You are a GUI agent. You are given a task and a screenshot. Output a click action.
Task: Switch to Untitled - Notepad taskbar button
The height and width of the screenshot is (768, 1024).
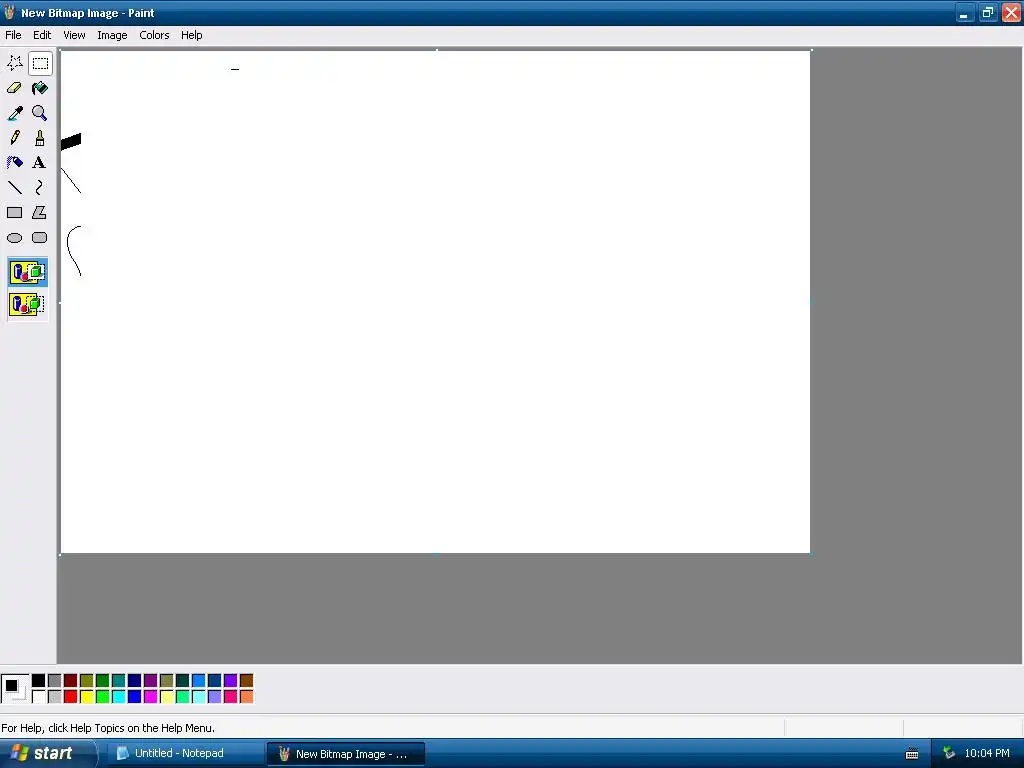[x=185, y=754]
